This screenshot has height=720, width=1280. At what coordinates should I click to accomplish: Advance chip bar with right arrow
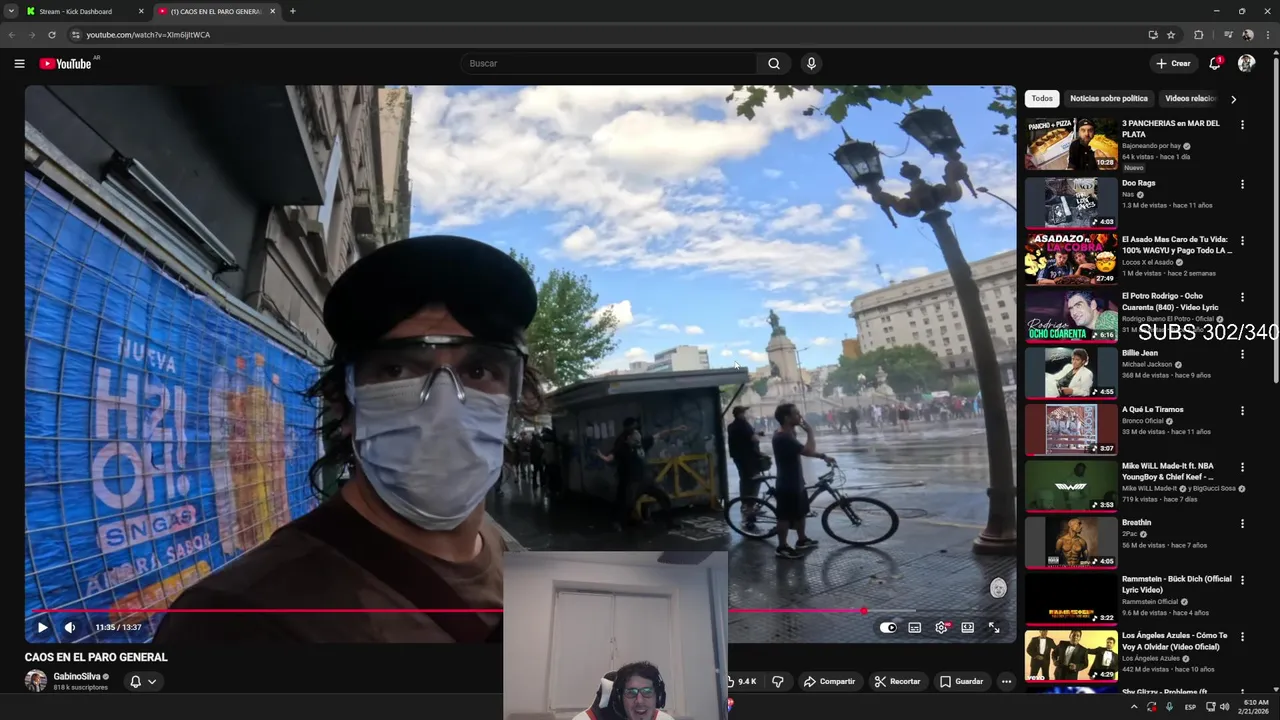point(1233,99)
